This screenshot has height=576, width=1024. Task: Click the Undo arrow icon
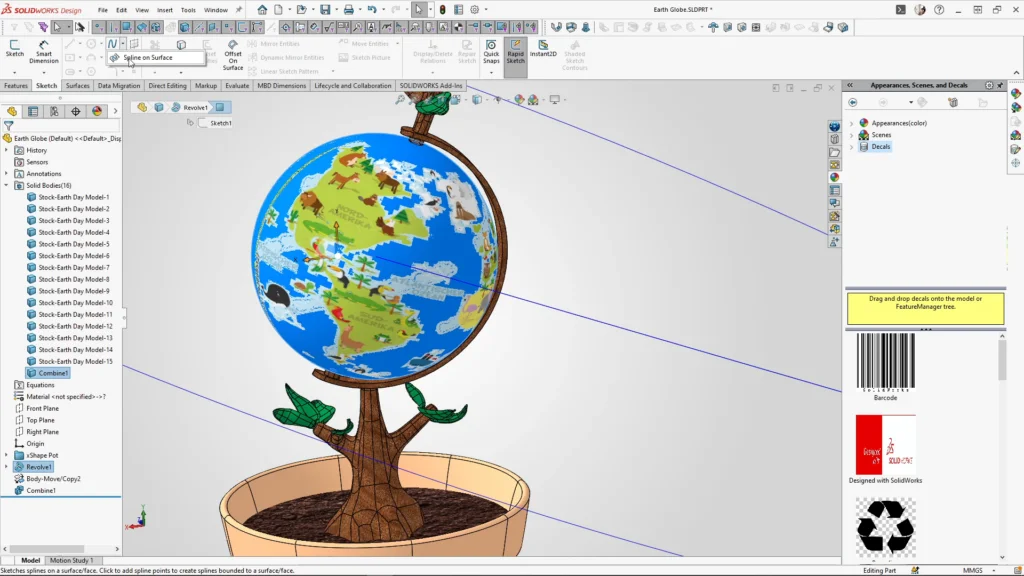pos(372,10)
